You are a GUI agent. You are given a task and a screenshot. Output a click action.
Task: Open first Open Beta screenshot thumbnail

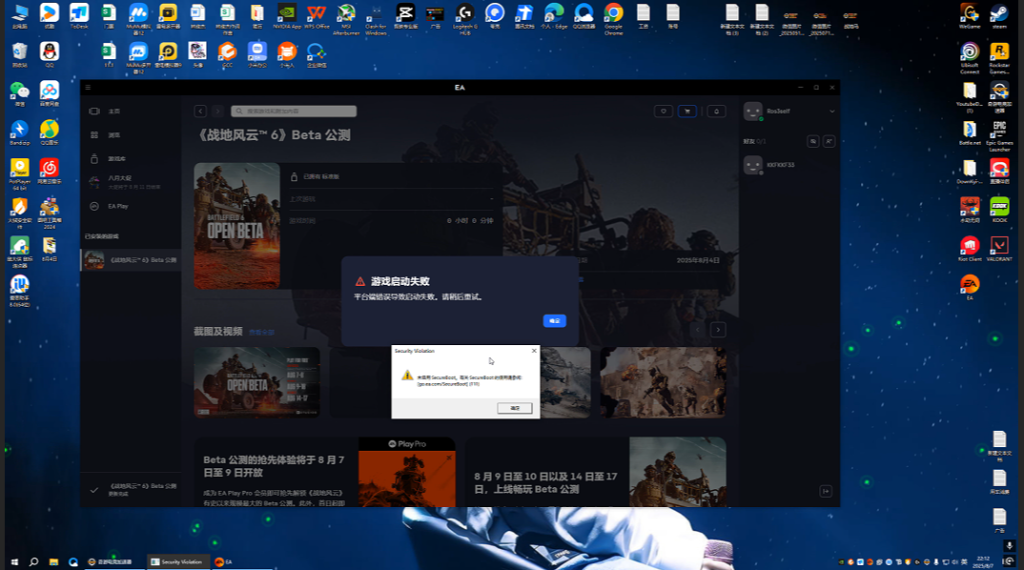point(257,383)
